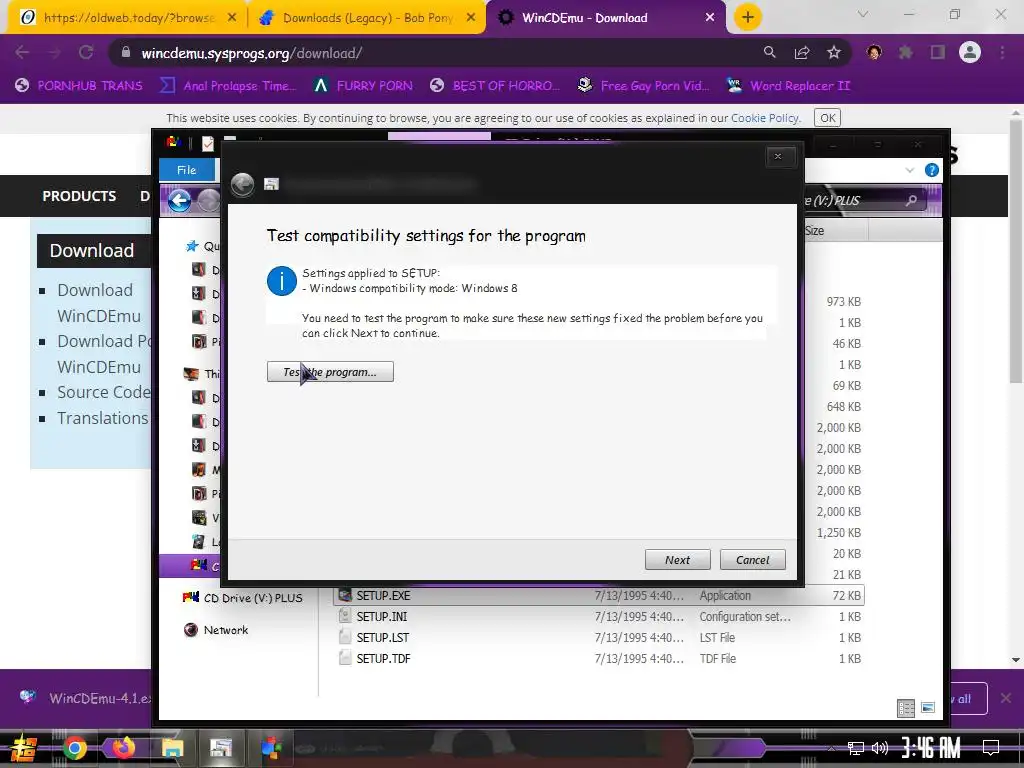Open Firefox from the taskbar

(x=123, y=748)
